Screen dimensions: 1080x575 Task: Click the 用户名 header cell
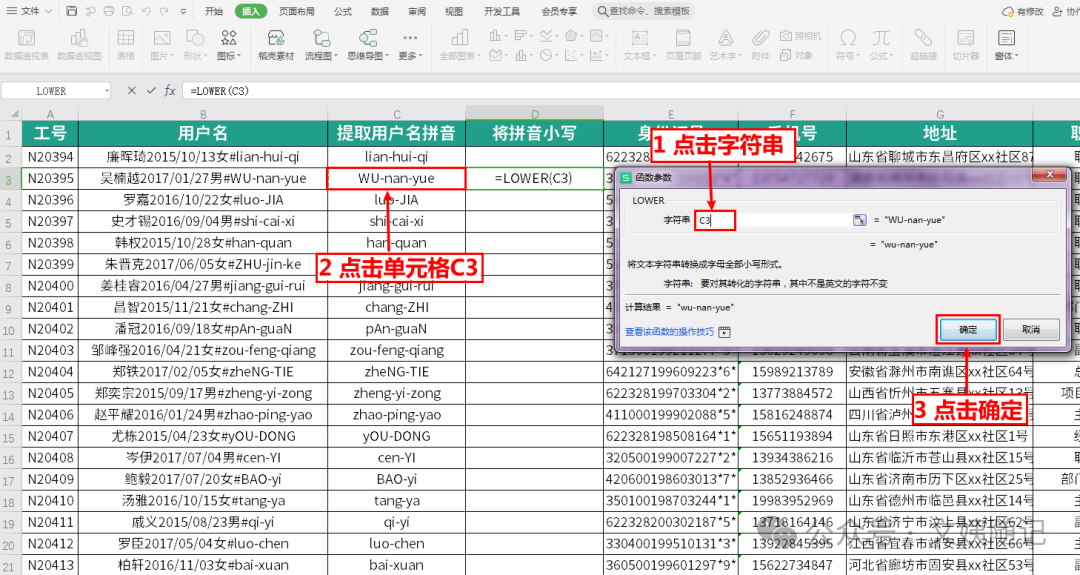(202, 134)
